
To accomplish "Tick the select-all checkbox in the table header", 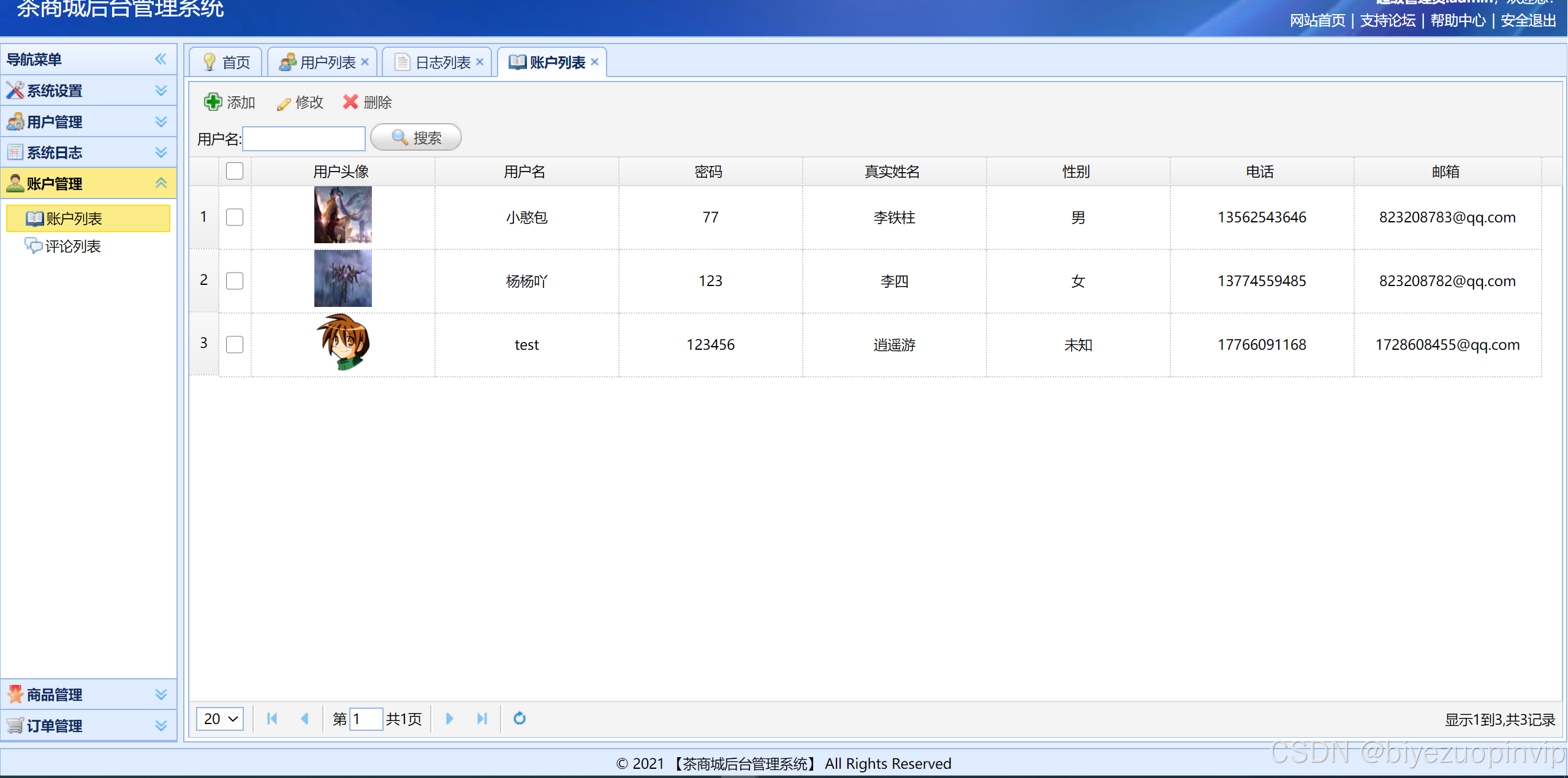I will (x=235, y=171).
